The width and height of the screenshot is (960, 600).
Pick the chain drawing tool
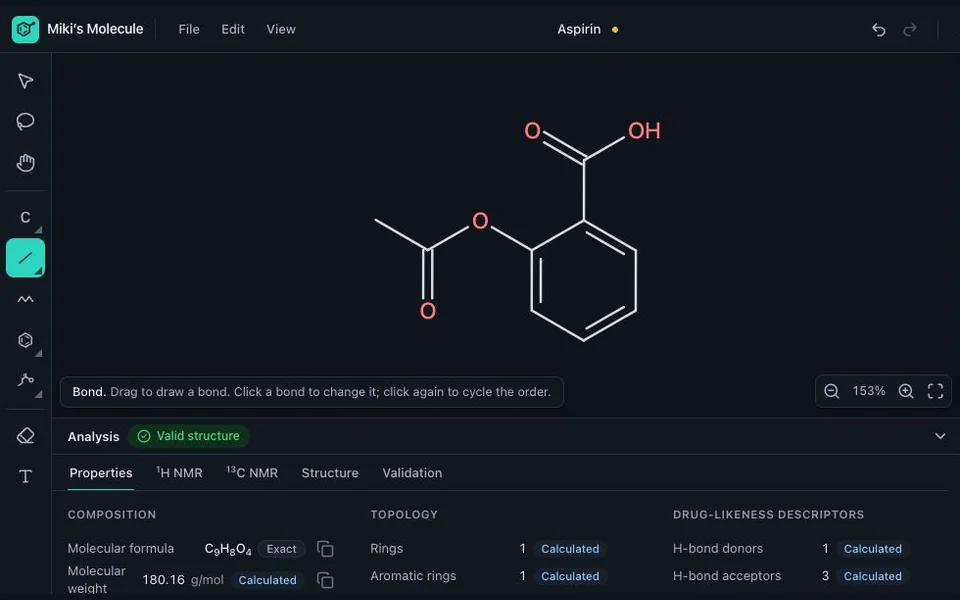click(x=25, y=299)
